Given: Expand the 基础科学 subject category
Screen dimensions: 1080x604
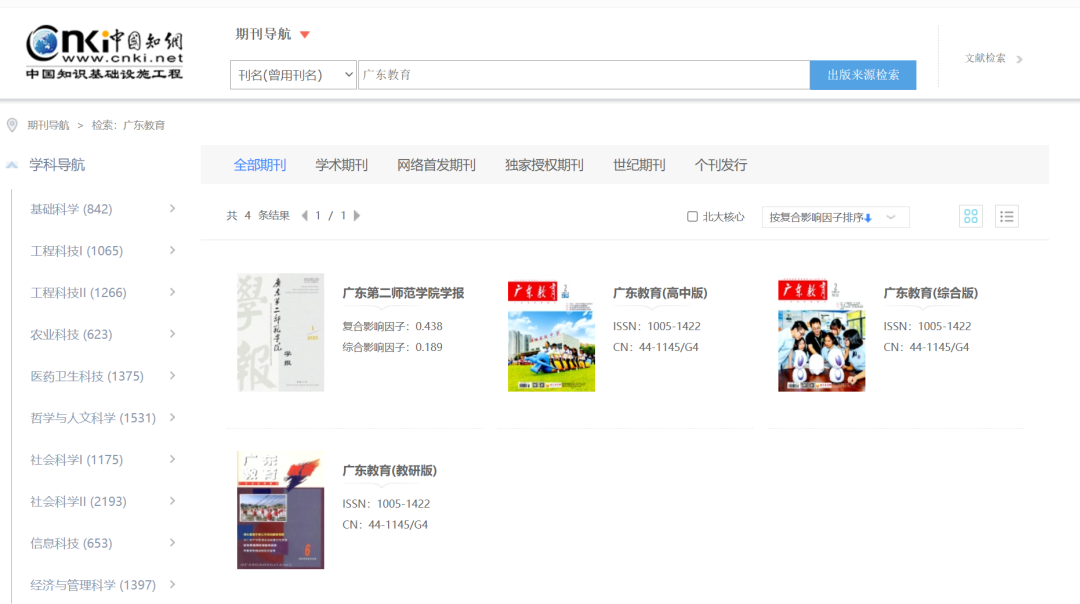Looking at the screenshot, I should [100, 208].
